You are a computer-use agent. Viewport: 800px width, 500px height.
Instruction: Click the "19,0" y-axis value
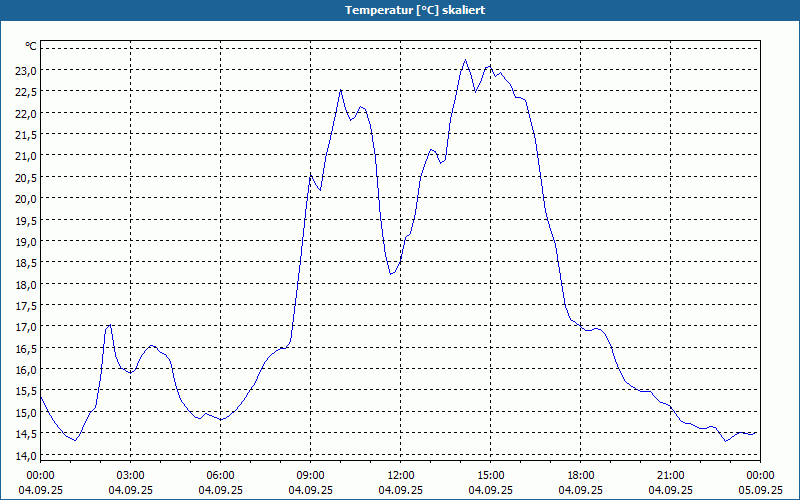coord(26,242)
